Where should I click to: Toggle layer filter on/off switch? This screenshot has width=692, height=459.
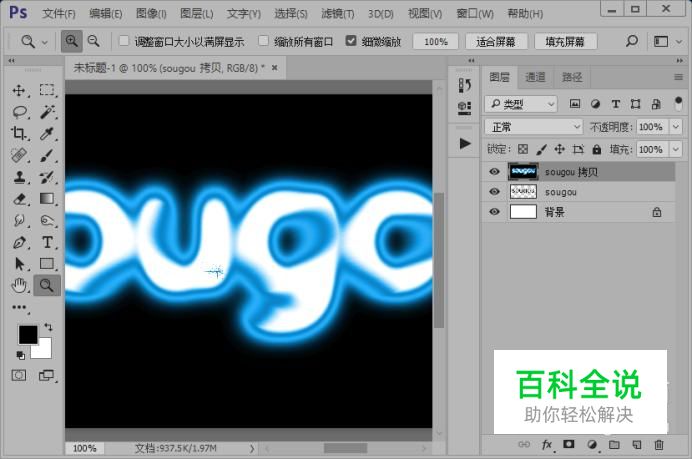pyautogui.click(x=678, y=104)
